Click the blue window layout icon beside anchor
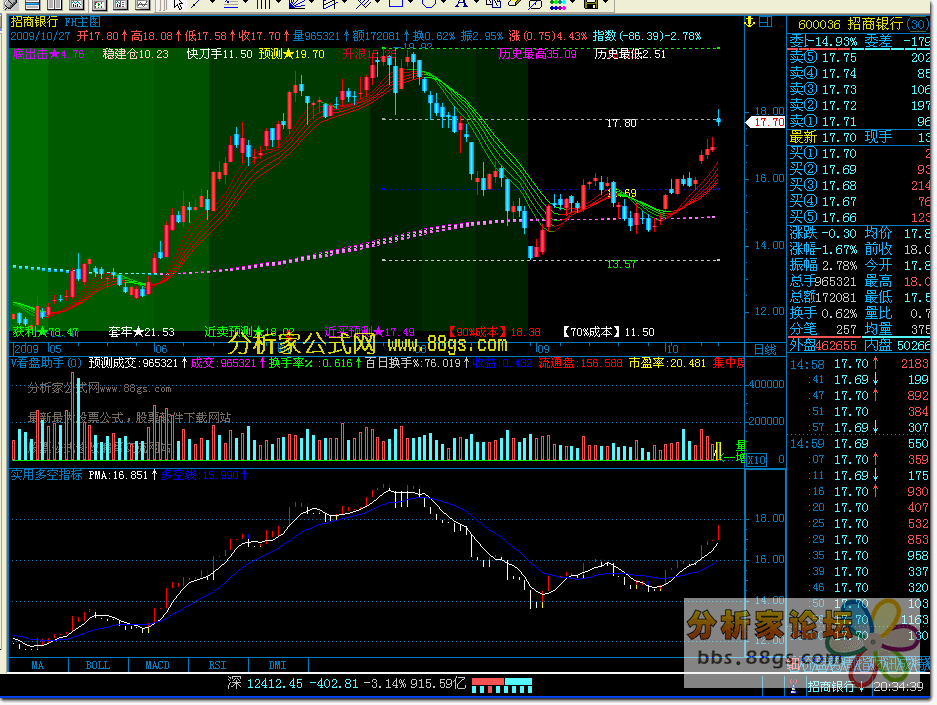This screenshot has height=705, width=937. [765, 22]
